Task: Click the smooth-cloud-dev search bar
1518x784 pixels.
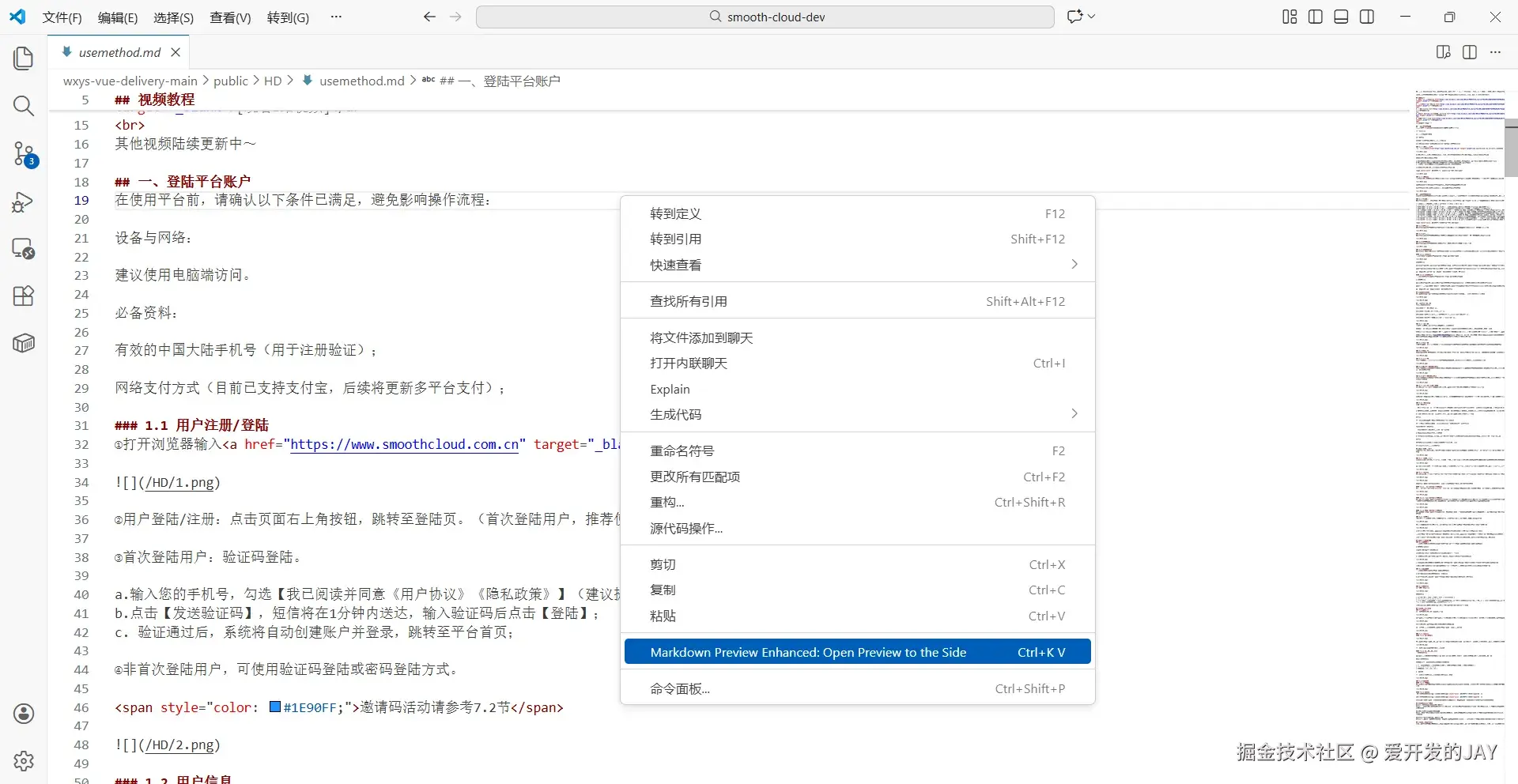Action: 765,16
